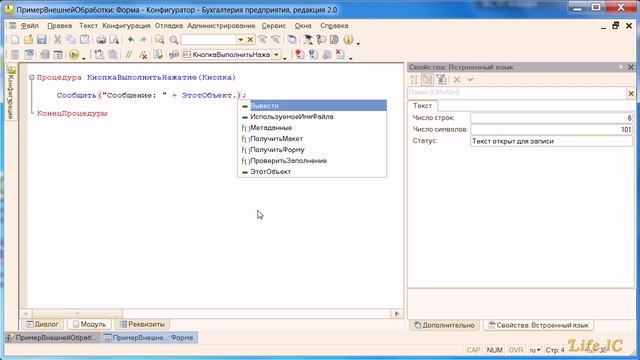Cut selection with the scissors icon
The width and height of the screenshot is (640, 360).
pyautogui.click(x=58, y=40)
